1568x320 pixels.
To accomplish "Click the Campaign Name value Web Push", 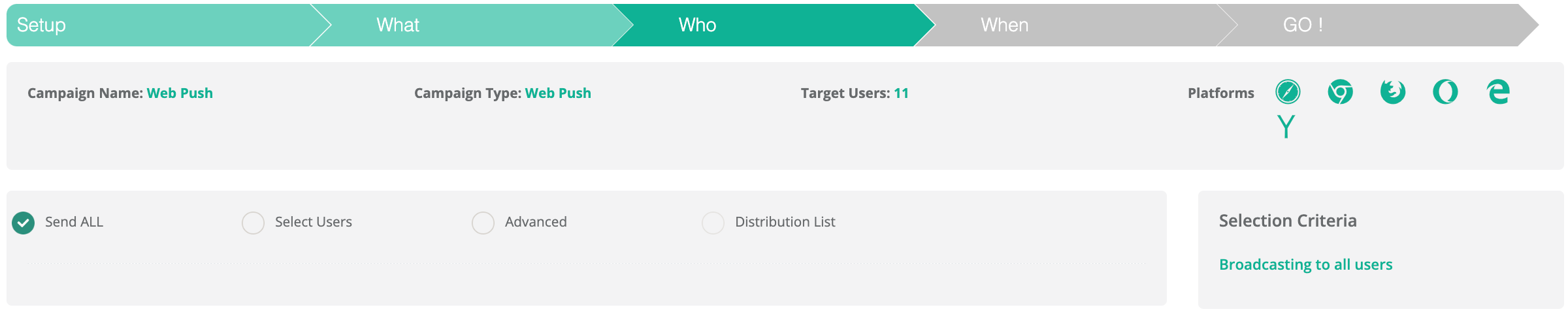I will point(180,93).
